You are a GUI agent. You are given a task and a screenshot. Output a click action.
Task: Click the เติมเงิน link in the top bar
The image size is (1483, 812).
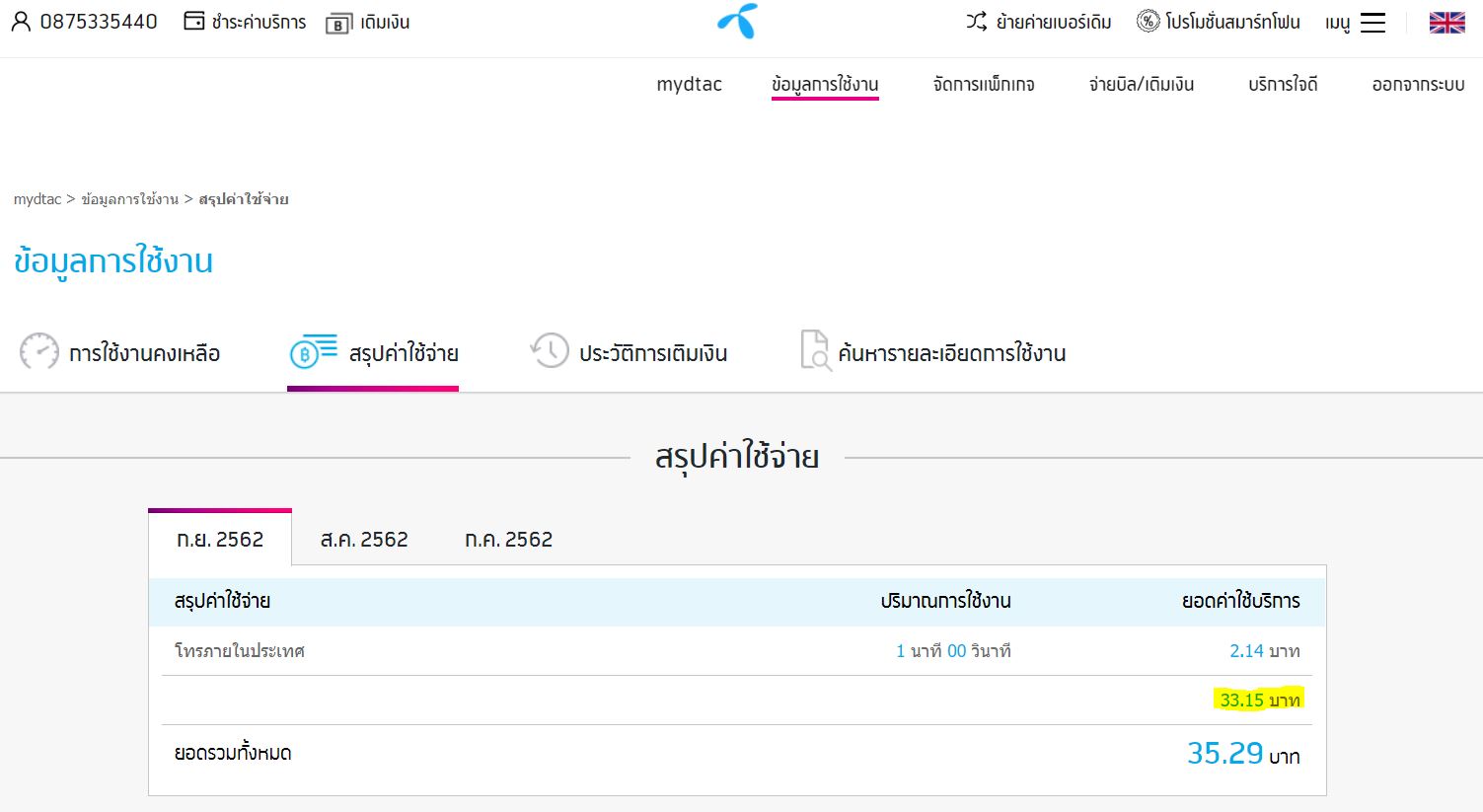pyautogui.click(x=385, y=22)
